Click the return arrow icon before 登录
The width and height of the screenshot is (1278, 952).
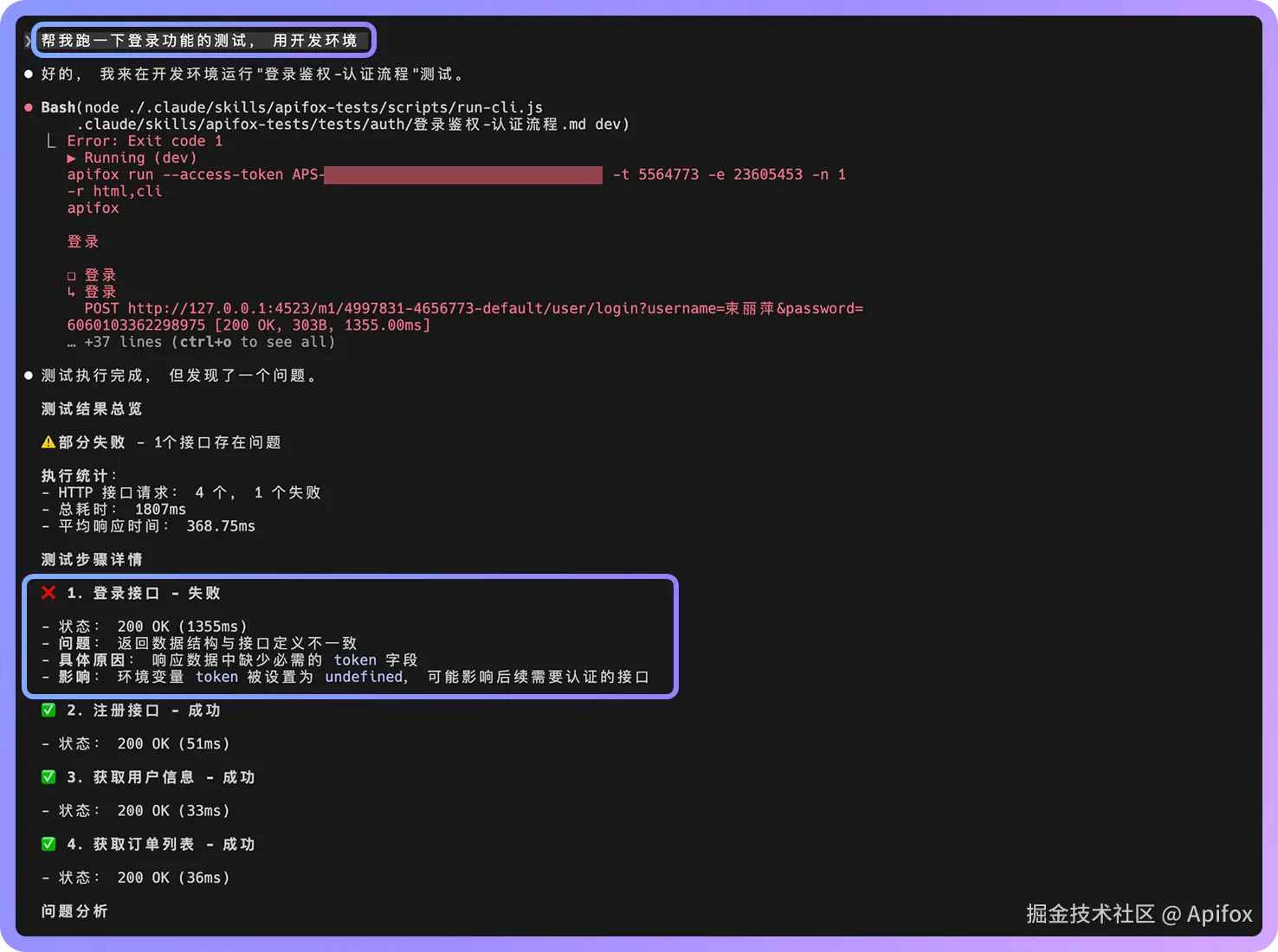coord(72,293)
